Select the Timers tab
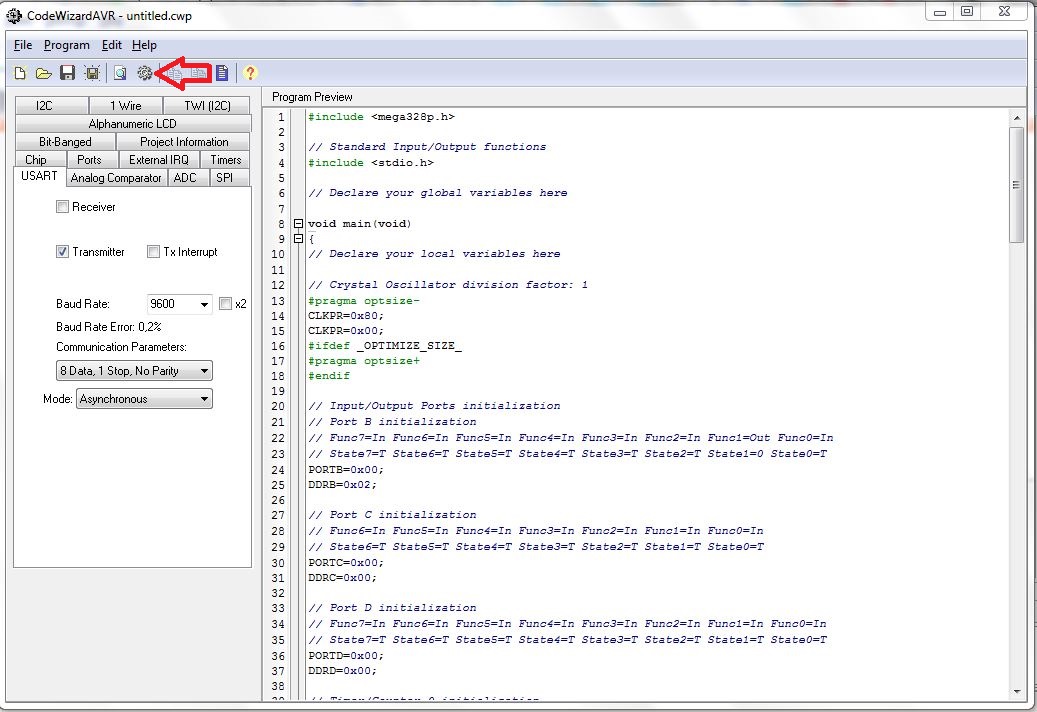The image size is (1037, 712). [226, 159]
